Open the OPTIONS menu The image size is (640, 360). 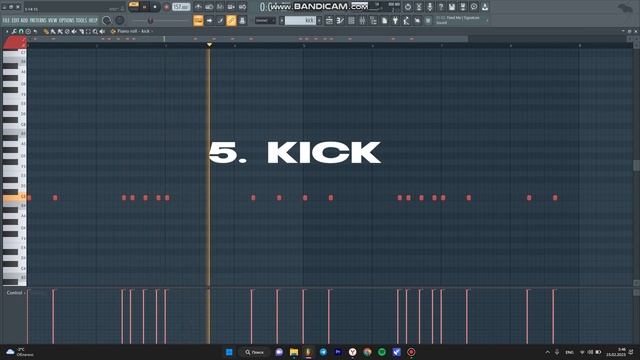67,20
